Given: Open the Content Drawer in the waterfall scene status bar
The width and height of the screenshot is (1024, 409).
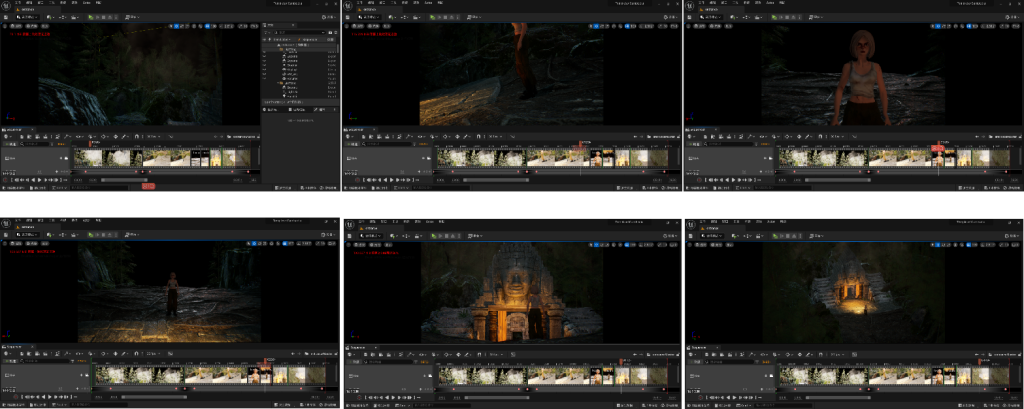Looking at the screenshot, I should coord(12,186).
